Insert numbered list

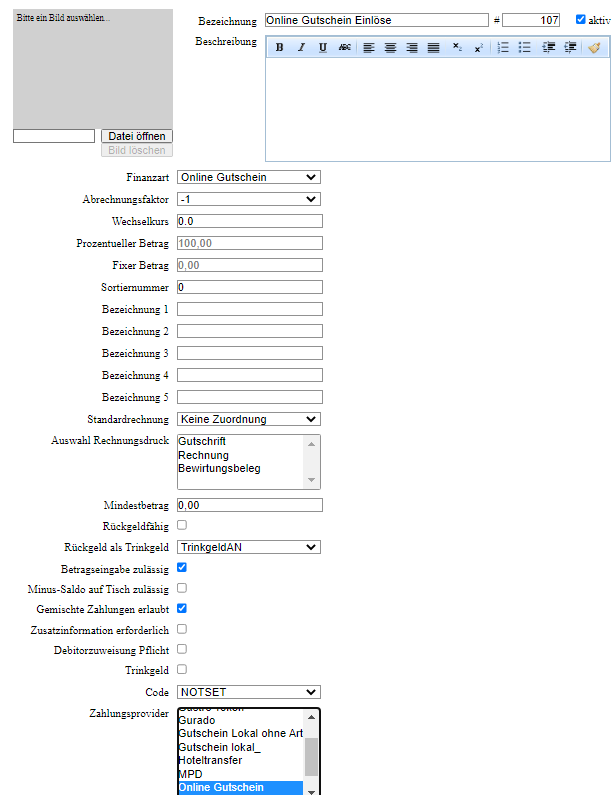pos(503,48)
